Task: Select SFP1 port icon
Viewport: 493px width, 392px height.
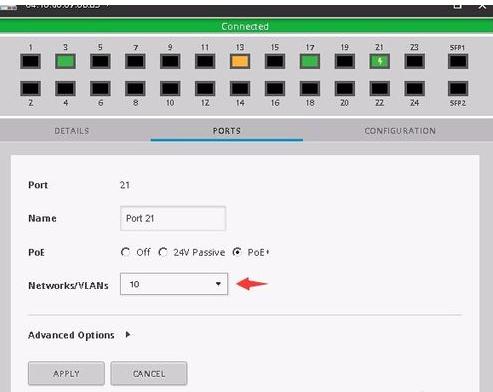Action: (x=458, y=61)
